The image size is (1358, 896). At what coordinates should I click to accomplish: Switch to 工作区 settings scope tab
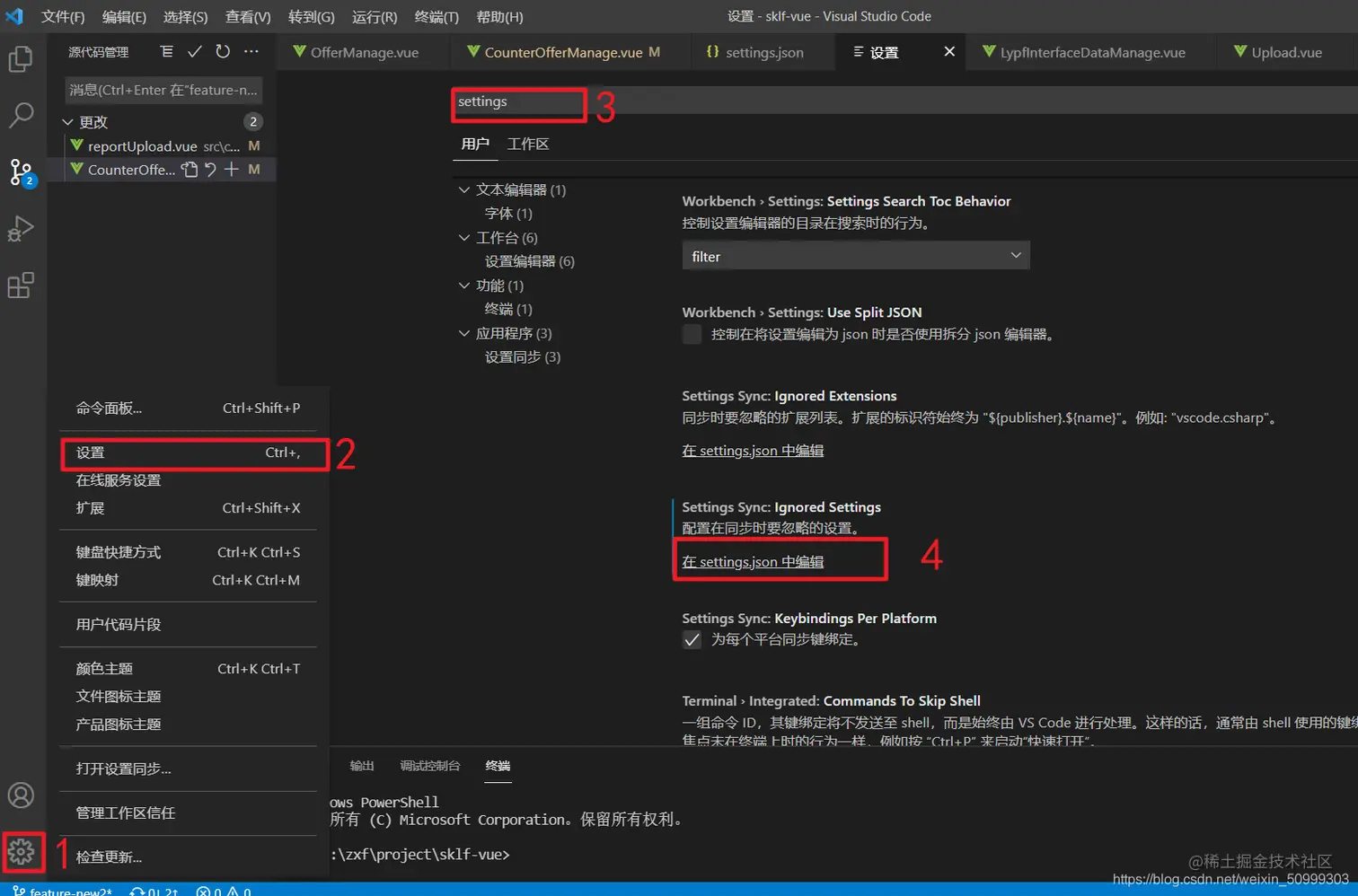pyautogui.click(x=528, y=144)
